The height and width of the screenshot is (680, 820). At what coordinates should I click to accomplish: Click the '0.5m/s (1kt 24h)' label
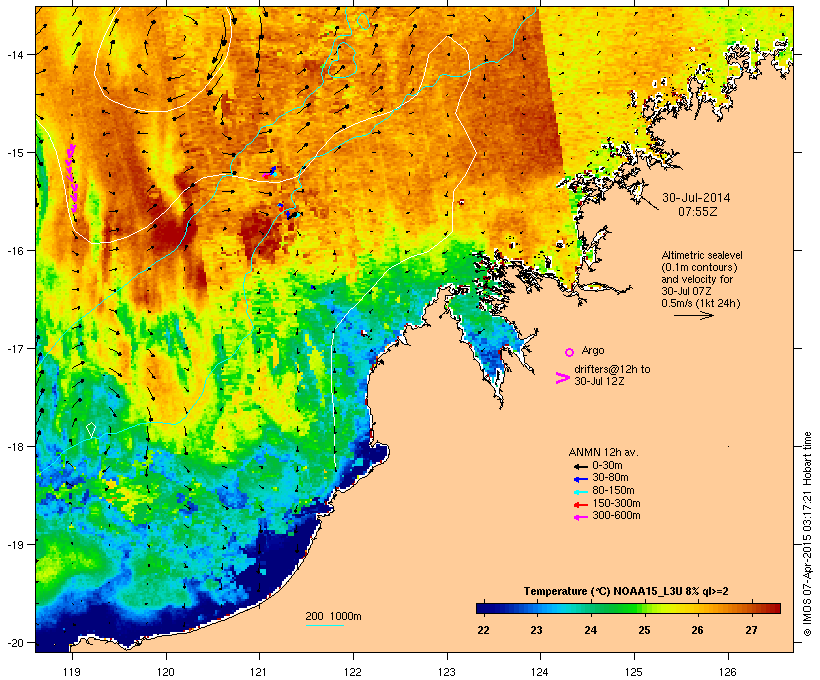click(701, 303)
